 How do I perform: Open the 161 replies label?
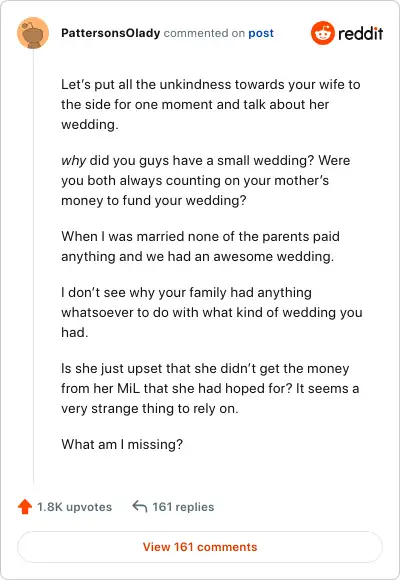coord(183,507)
